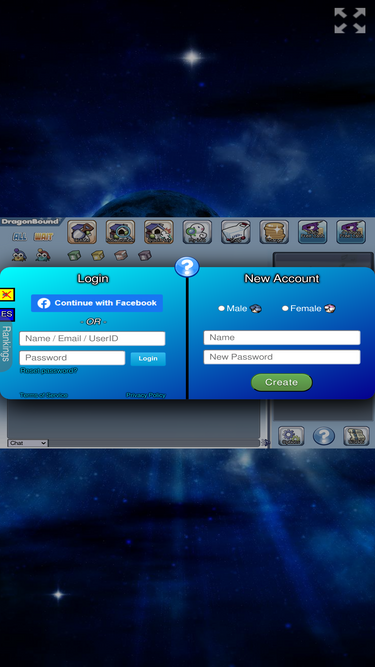375x667 pixels.
Task: Toggle fullscreen with the arrows icon
Action: 350,20
